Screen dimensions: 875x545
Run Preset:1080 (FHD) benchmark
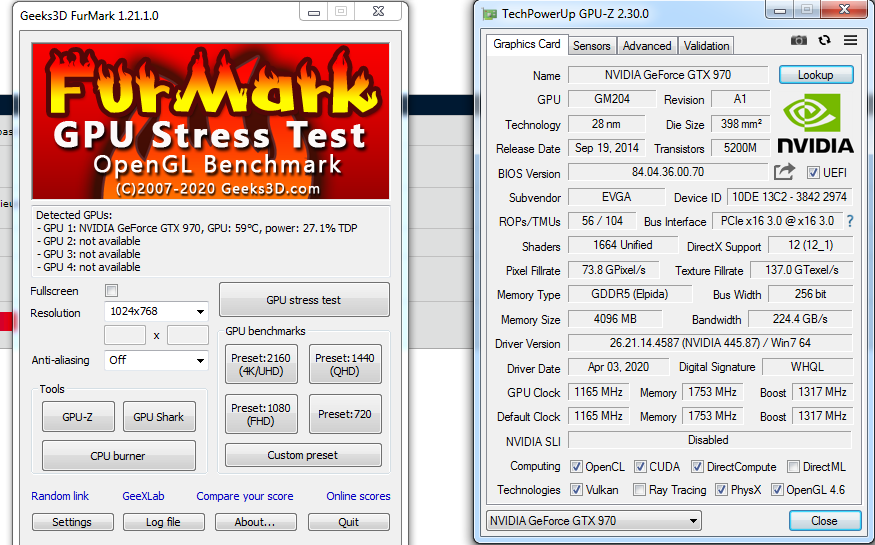(261, 414)
